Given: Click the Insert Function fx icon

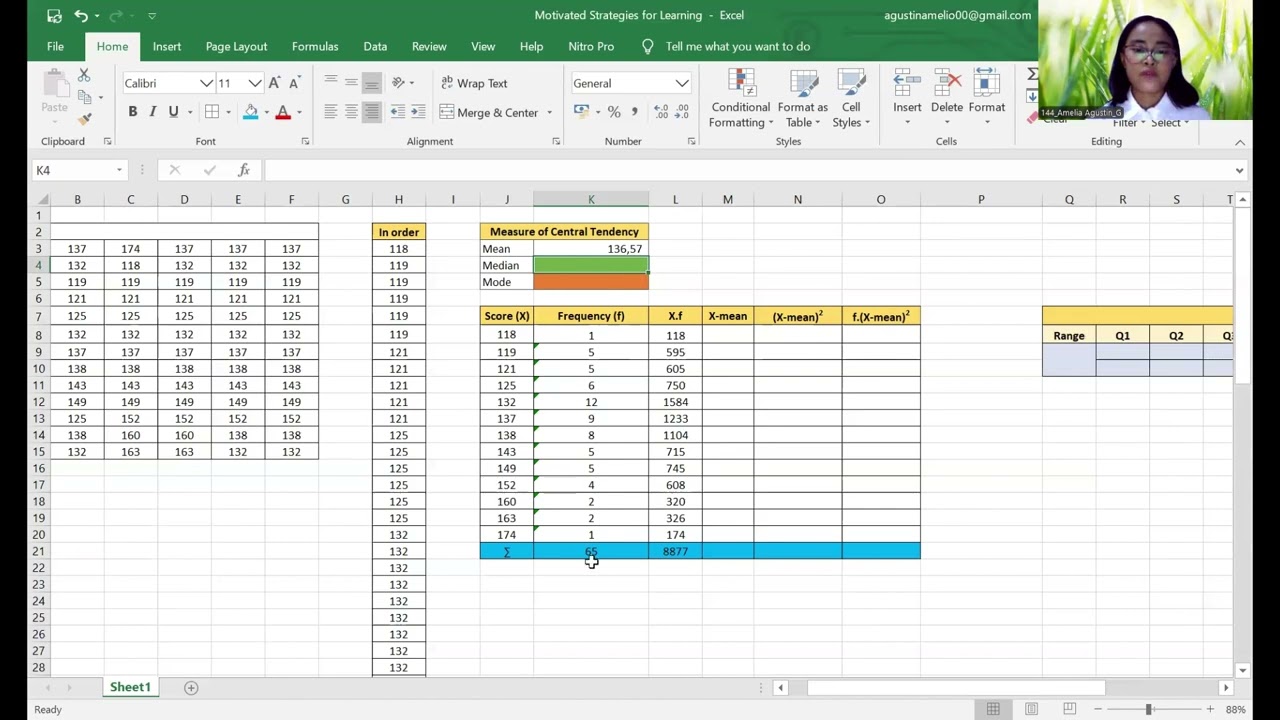Looking at the screenshot, I should point(243,170).
